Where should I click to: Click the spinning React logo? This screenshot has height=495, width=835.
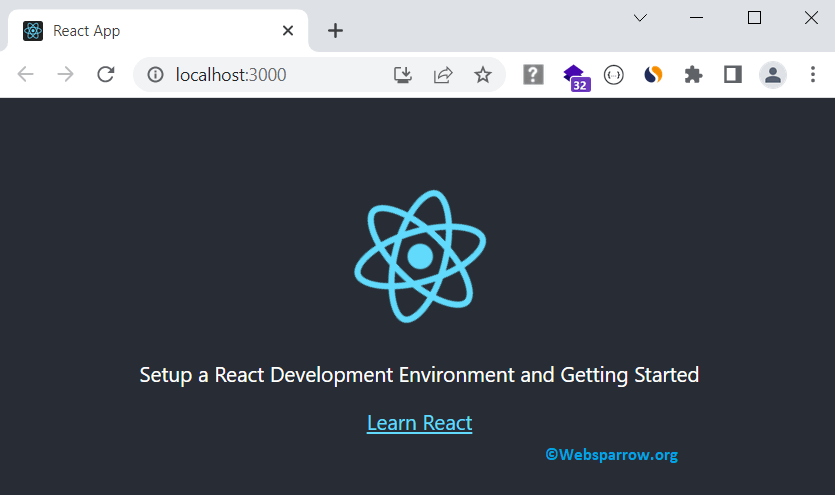420,256
